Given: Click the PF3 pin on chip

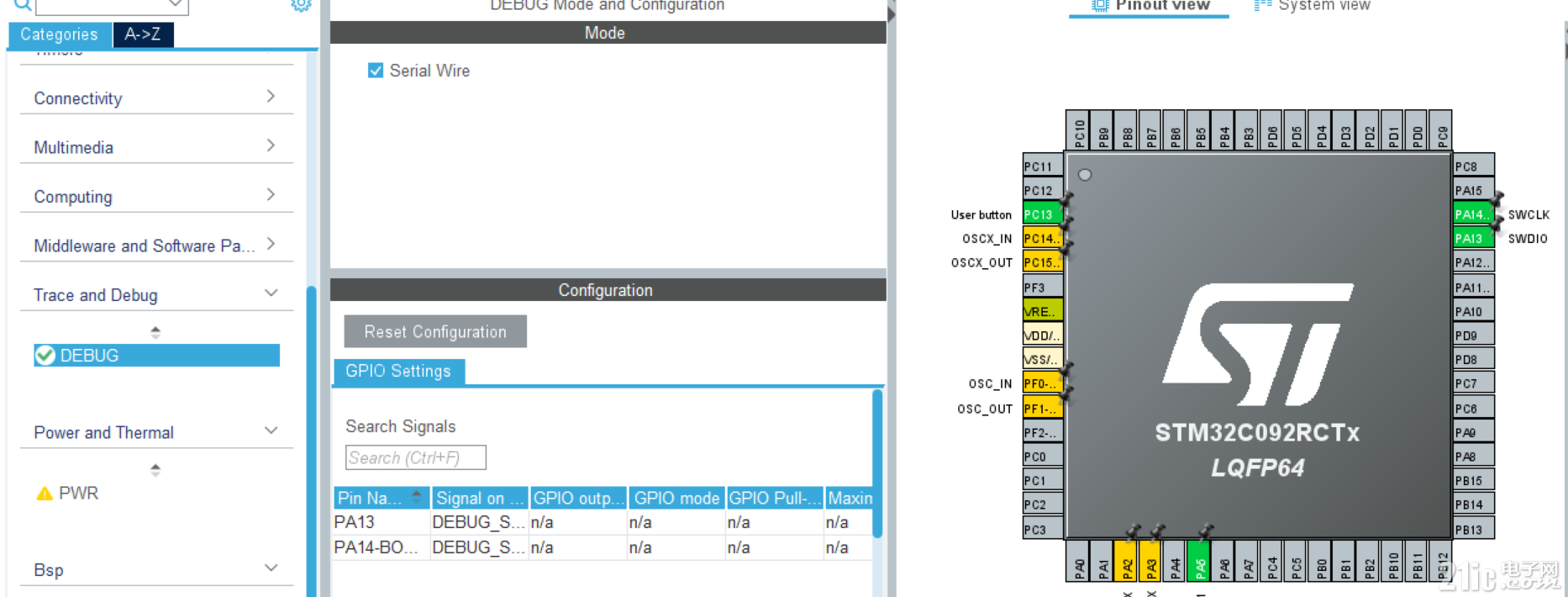Looking at the screenshot, I should (x=1043, y=287).
